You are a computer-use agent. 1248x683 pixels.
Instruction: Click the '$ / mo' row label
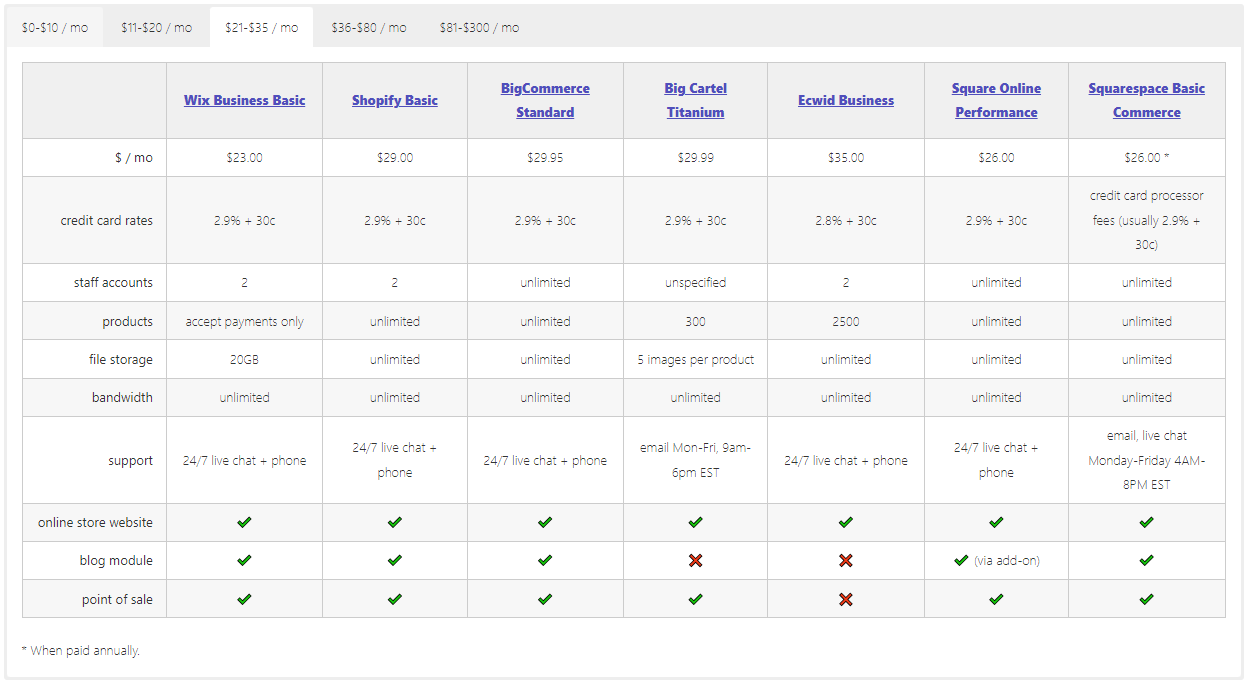[134, 158]
